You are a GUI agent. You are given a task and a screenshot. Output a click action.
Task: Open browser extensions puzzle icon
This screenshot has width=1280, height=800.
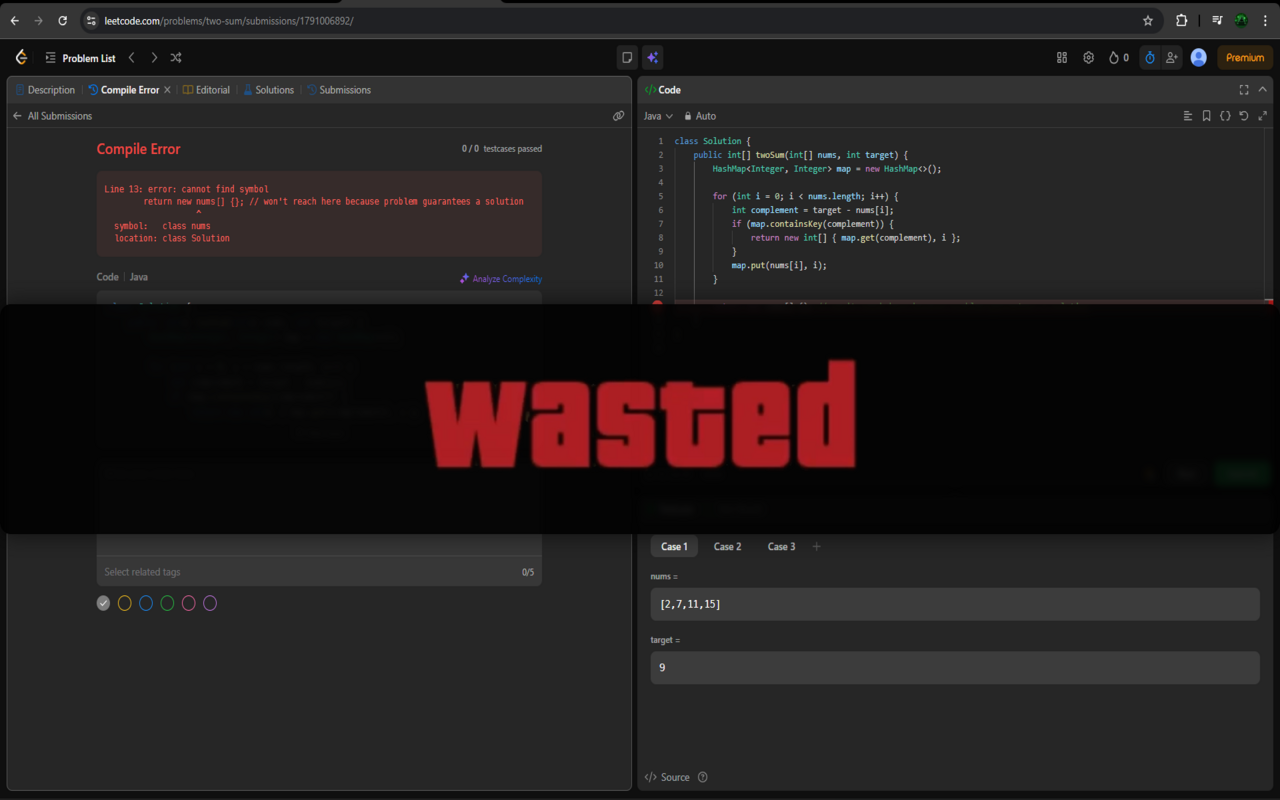pos(1181,20)
